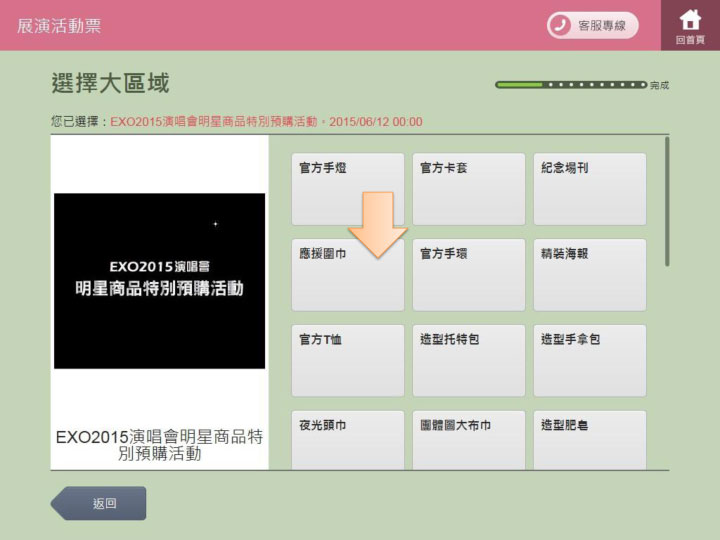Viewport: 720px width, 540px height.
Task: Select the 官方T恤 tile
Action: coord(348,361)
